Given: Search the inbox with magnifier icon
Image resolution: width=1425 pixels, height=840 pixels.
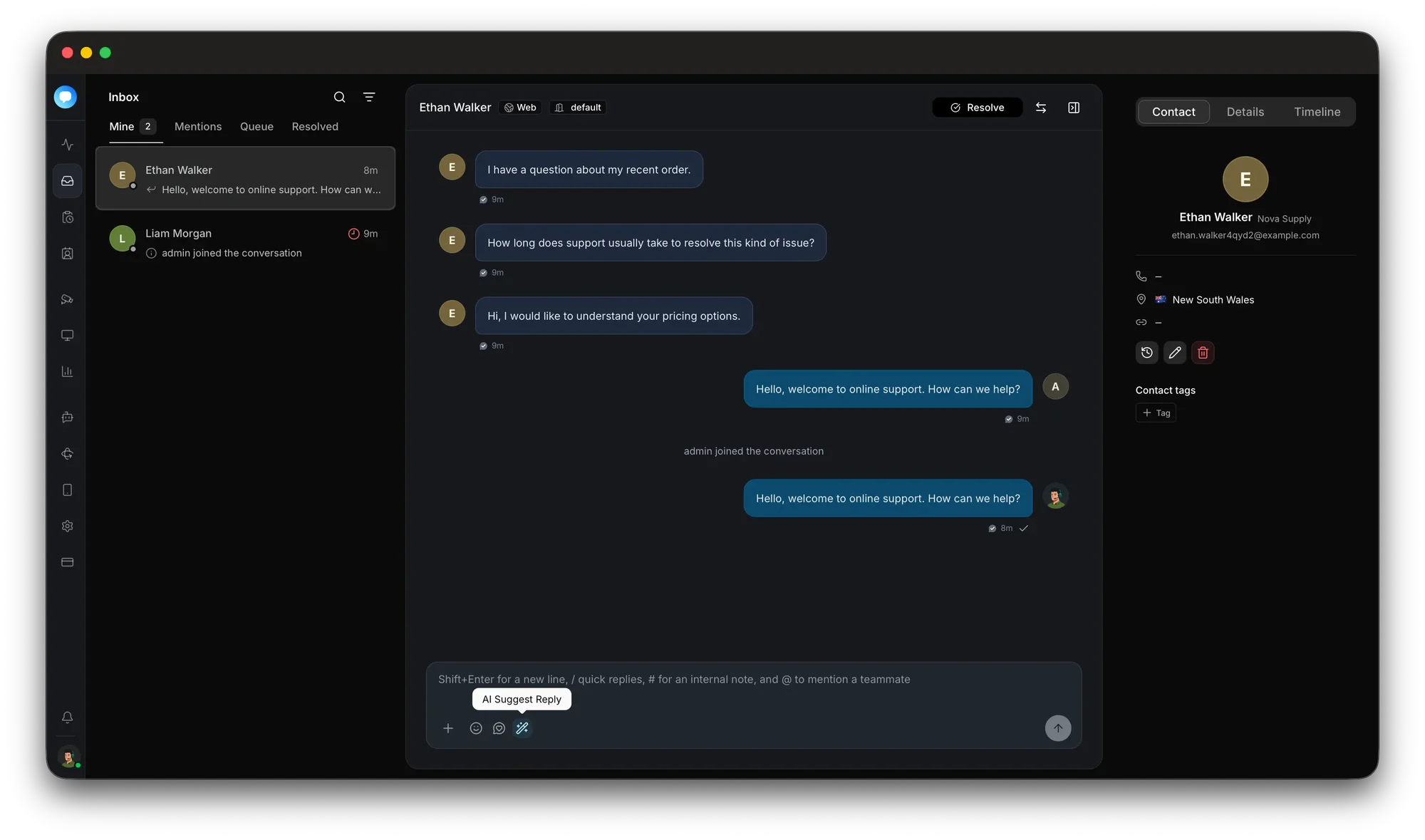Looking at the screenshot, I should click(x=340, y=97).
